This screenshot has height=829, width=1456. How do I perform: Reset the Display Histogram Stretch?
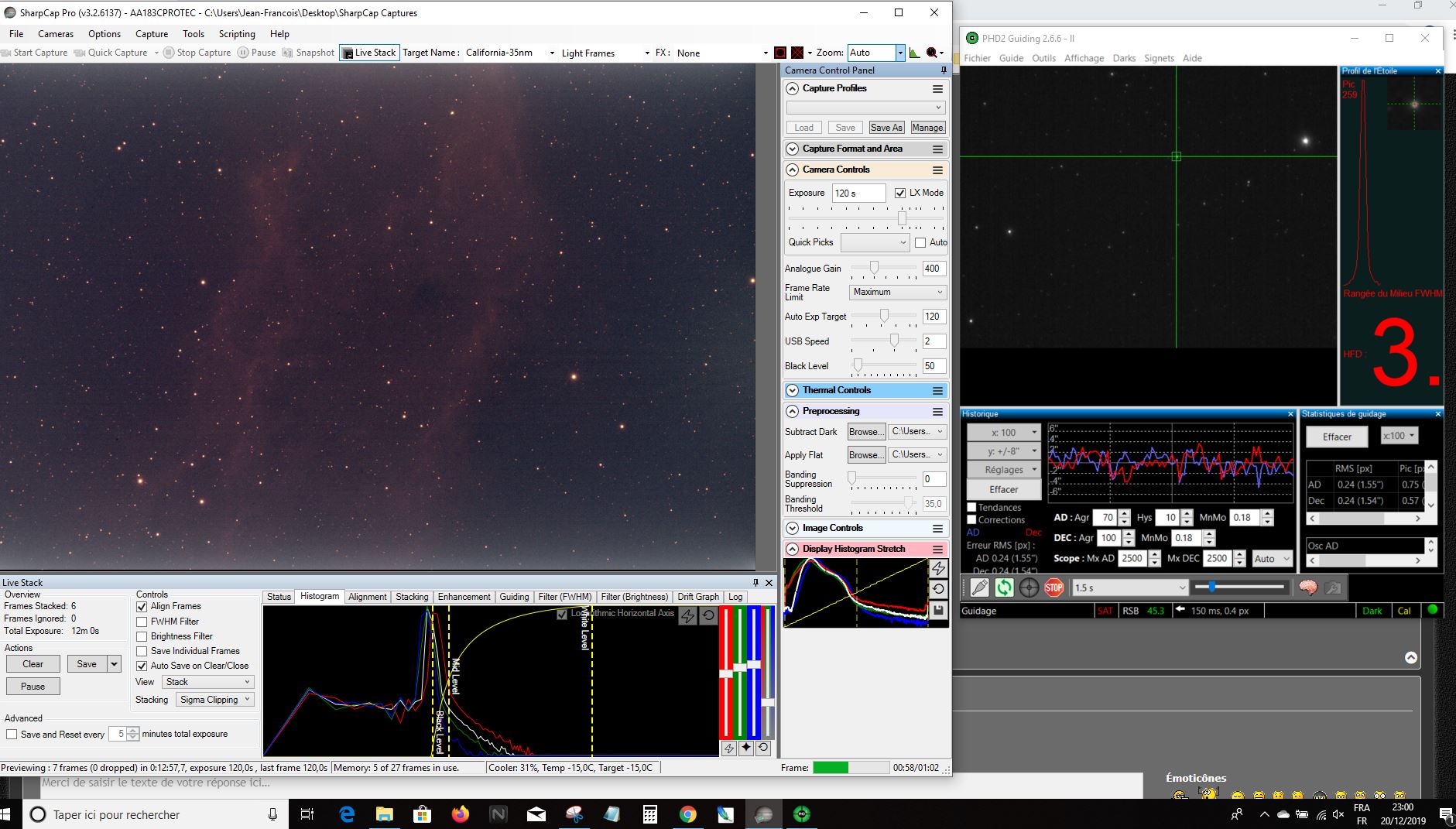939,589
